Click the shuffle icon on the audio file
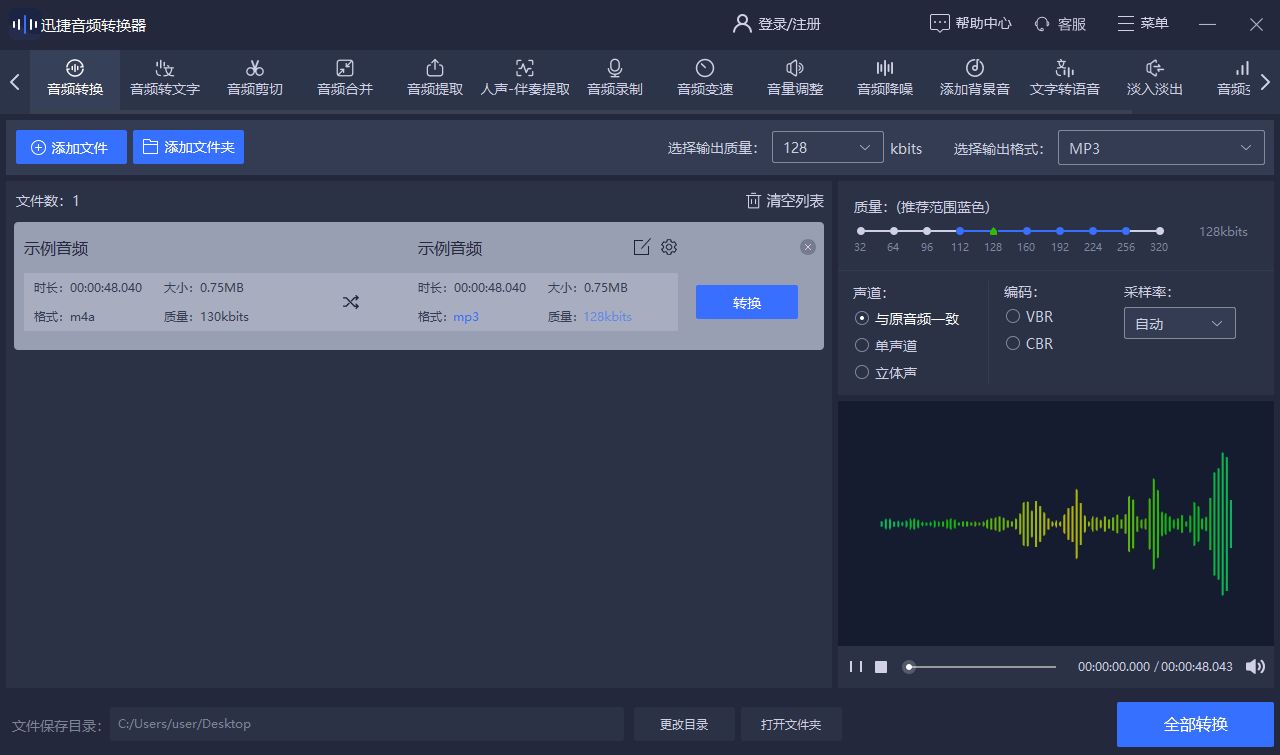 click(351, 301)
